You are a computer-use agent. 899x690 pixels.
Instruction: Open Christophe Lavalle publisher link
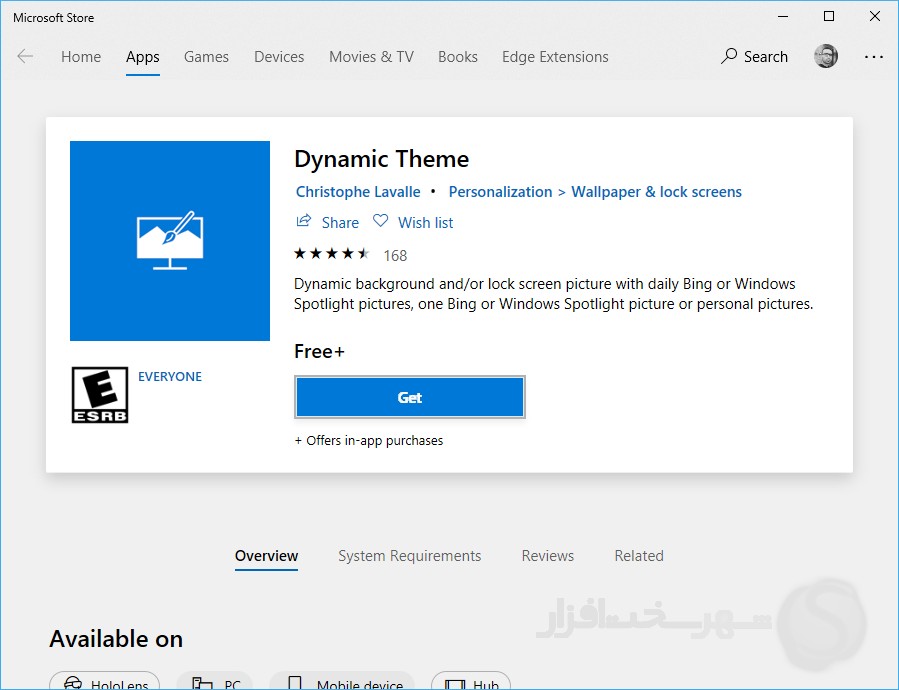pyautogui.click(x=358, y=192)
